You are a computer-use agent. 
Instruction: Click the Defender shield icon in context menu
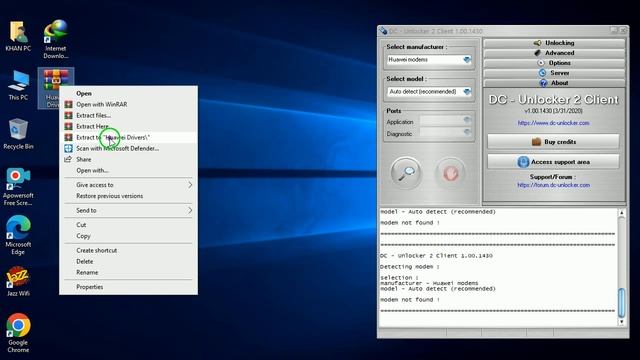click(x=69, y=149)
